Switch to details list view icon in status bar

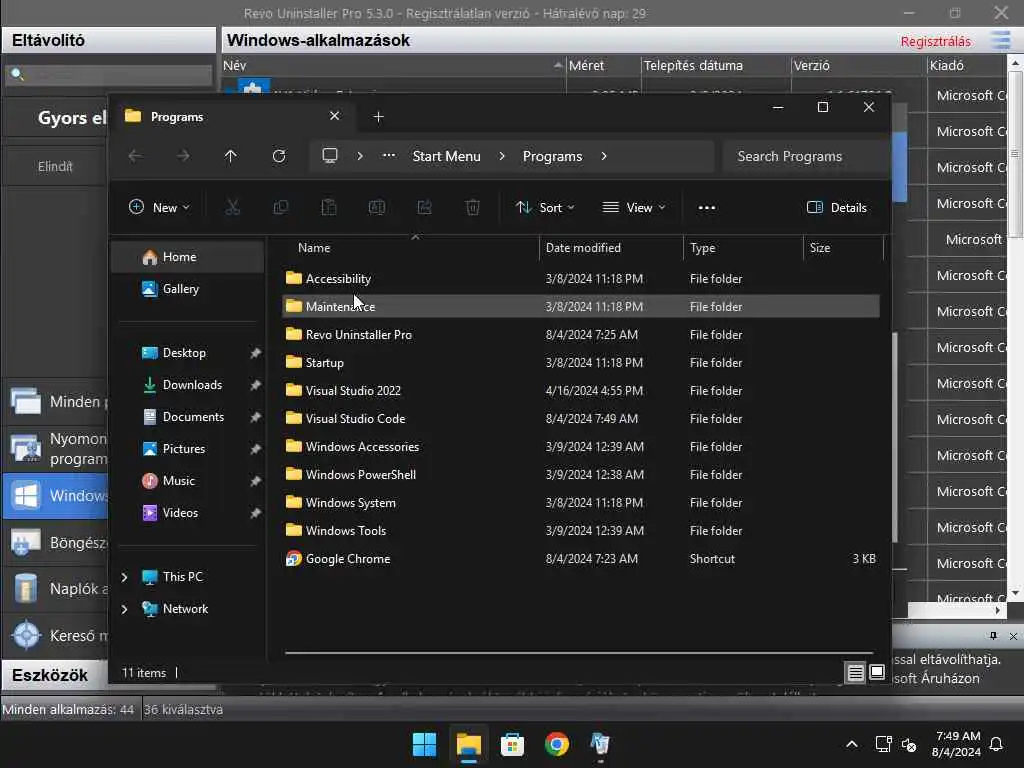[856, 673]
